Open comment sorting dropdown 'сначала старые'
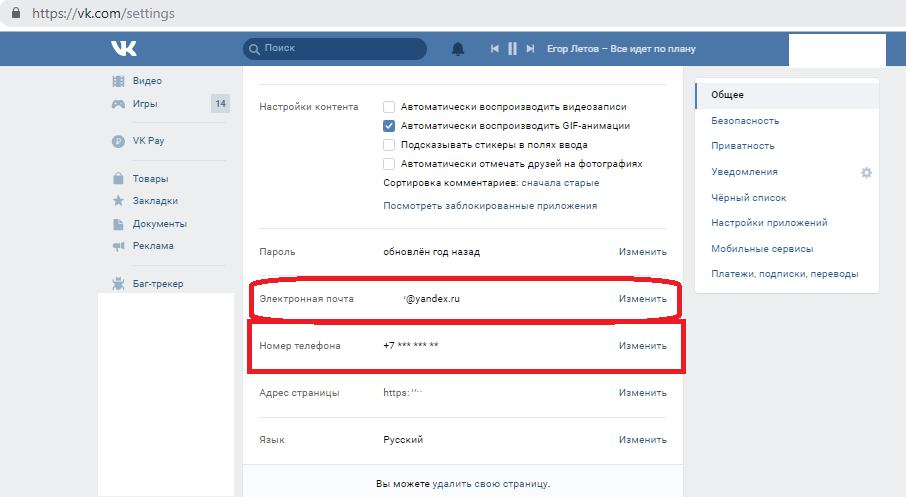This screenshot has width=906, height=497. tap(560, 183)
